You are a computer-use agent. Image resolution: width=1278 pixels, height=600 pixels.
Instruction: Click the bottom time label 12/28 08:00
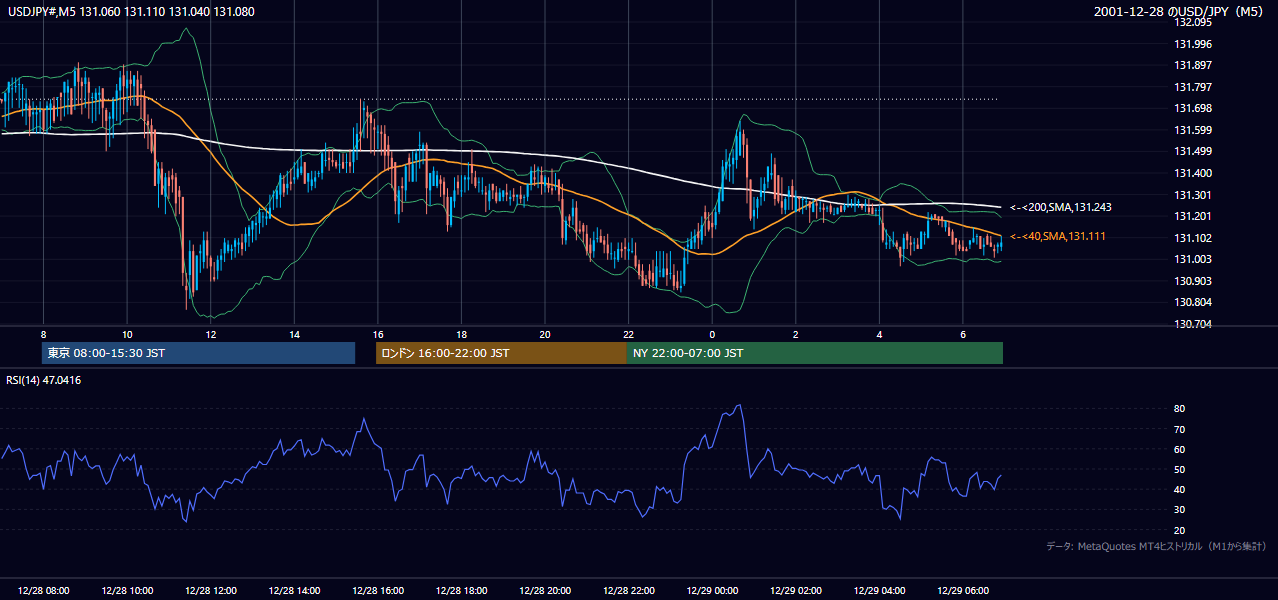pyautogui.click(x=44, y=591)
